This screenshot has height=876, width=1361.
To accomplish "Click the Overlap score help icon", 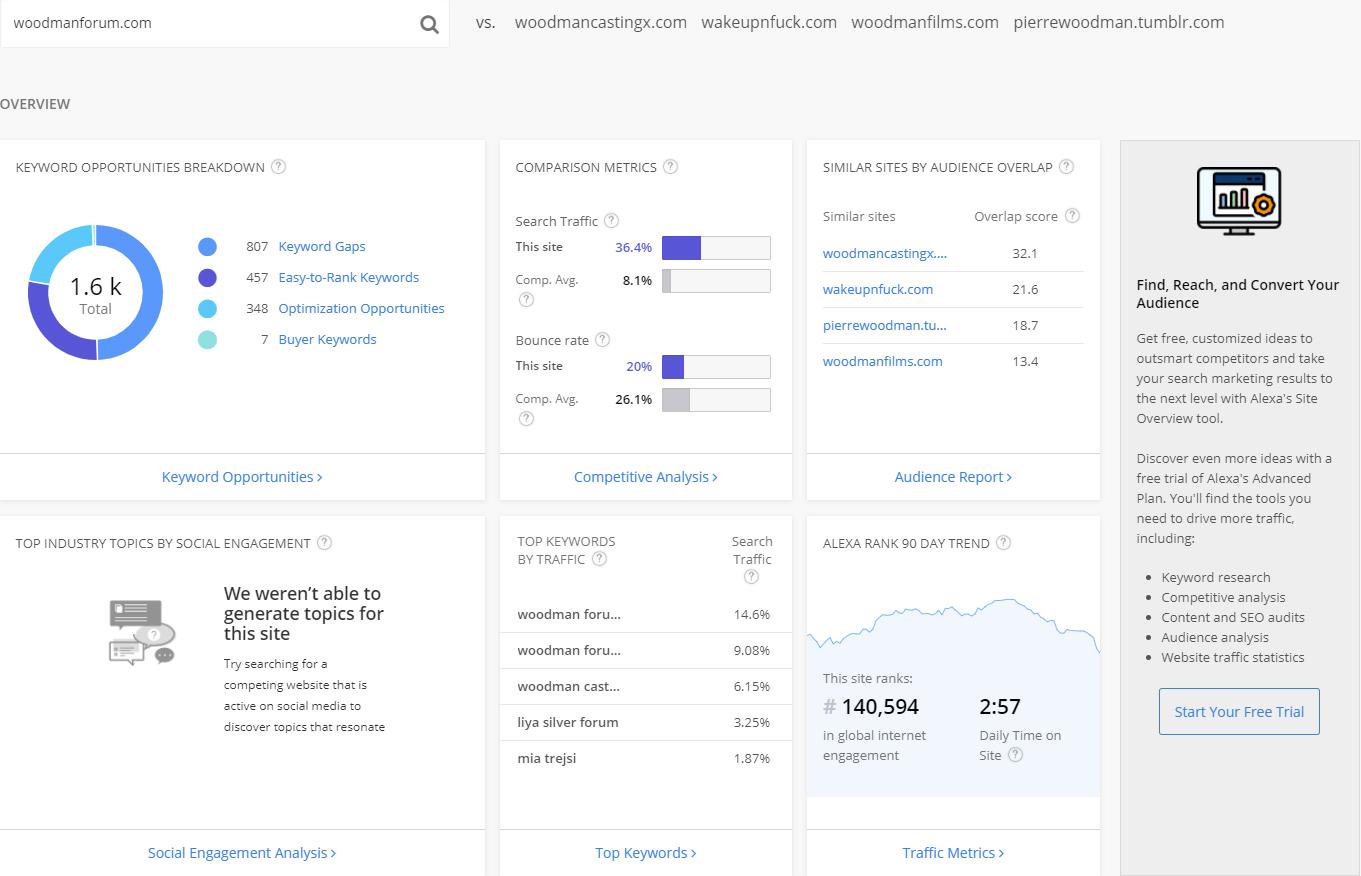I will click(x=1073, y=216).
